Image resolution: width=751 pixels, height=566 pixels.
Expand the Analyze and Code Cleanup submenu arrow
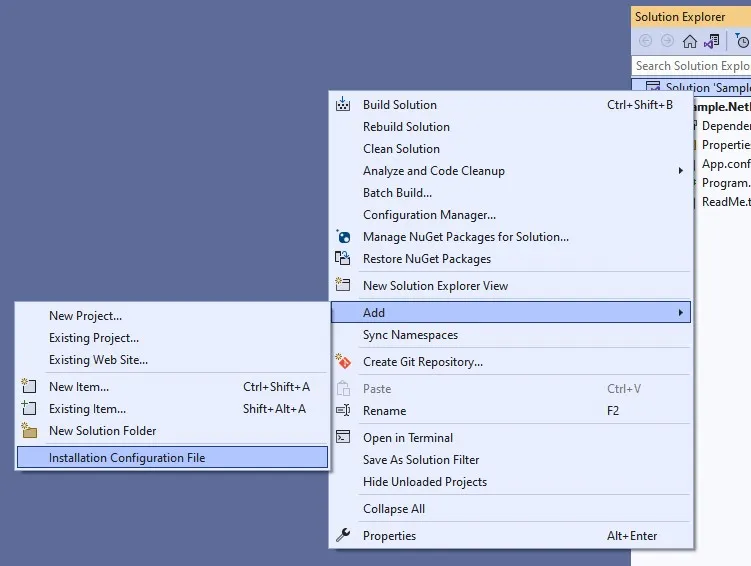681,170
